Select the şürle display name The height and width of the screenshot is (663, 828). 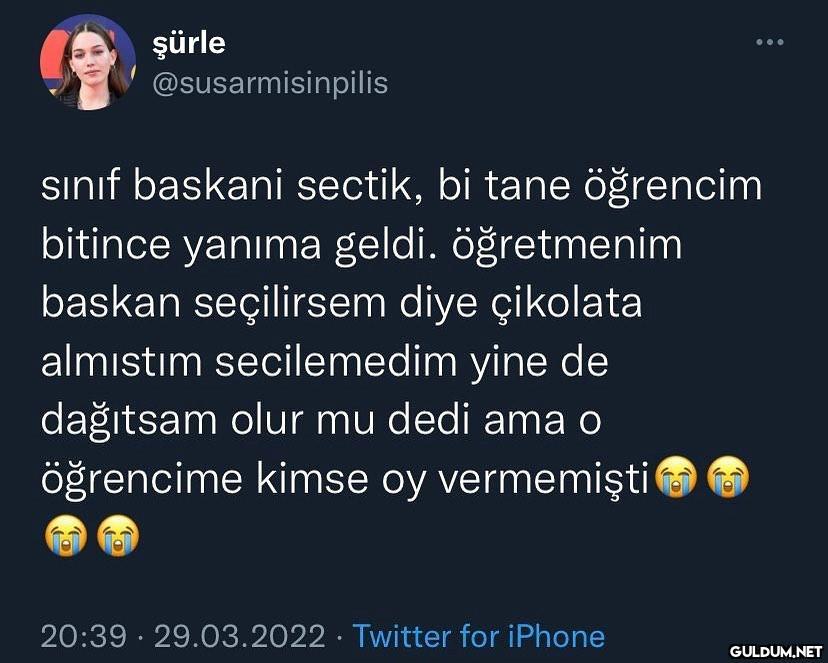pos(189,44)
